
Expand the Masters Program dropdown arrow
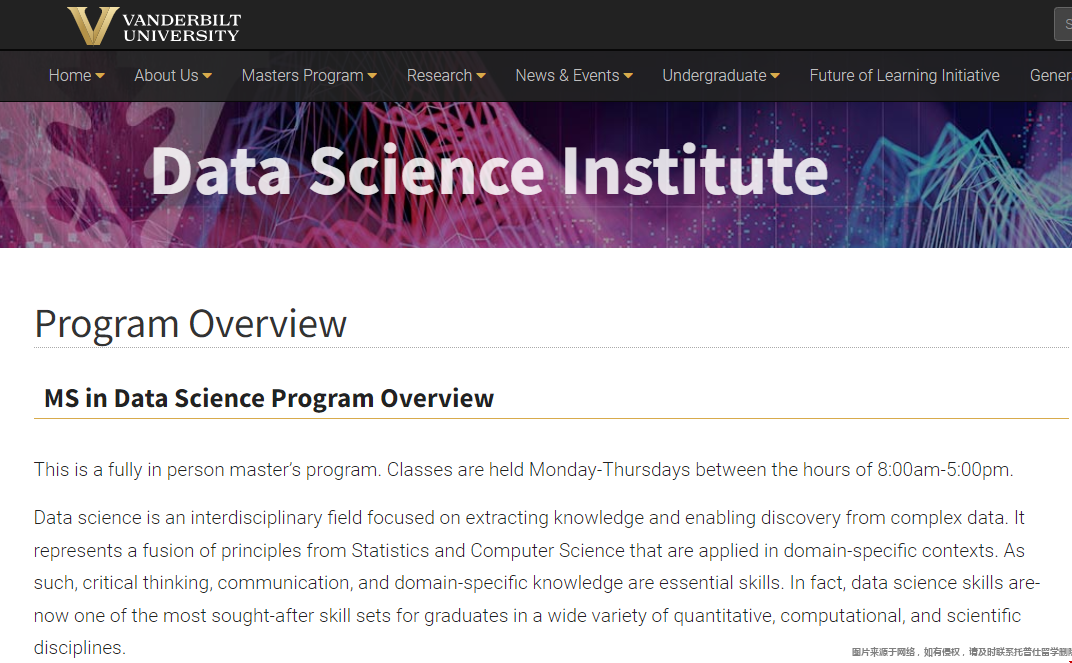click(x=372, y=76)
